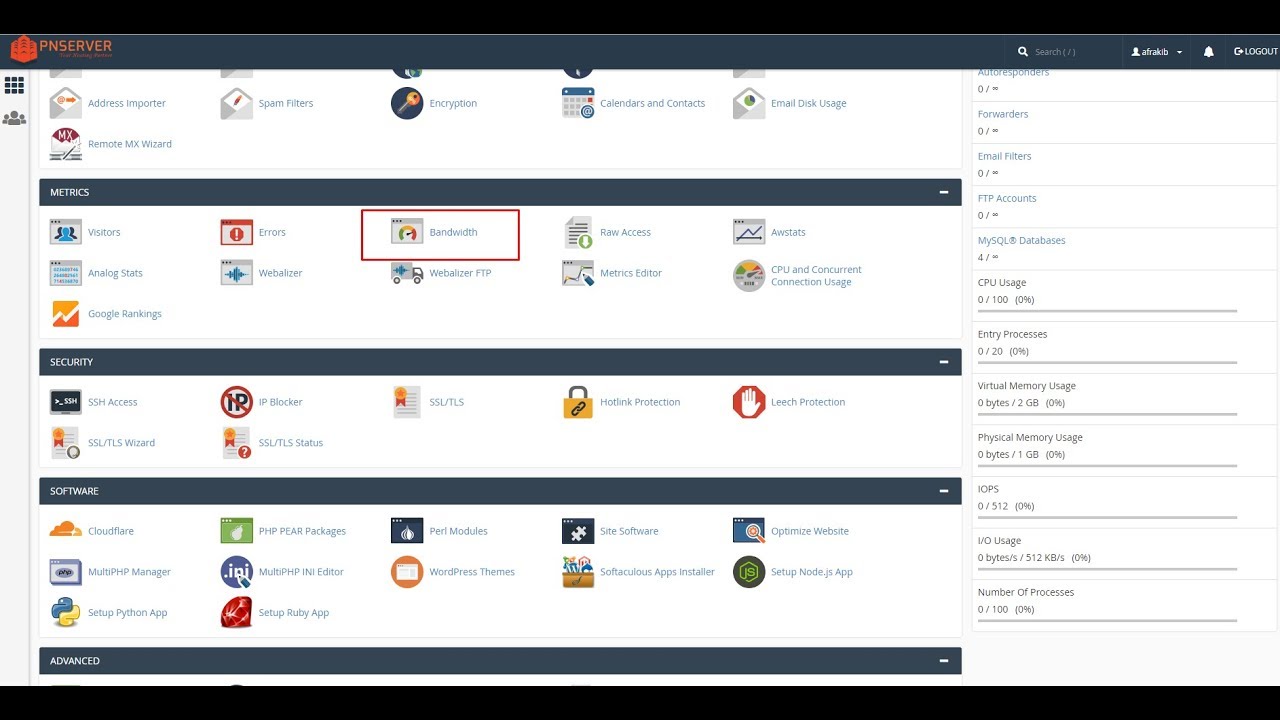Open the SSH Access terminal icon

(x=66, y=402)
